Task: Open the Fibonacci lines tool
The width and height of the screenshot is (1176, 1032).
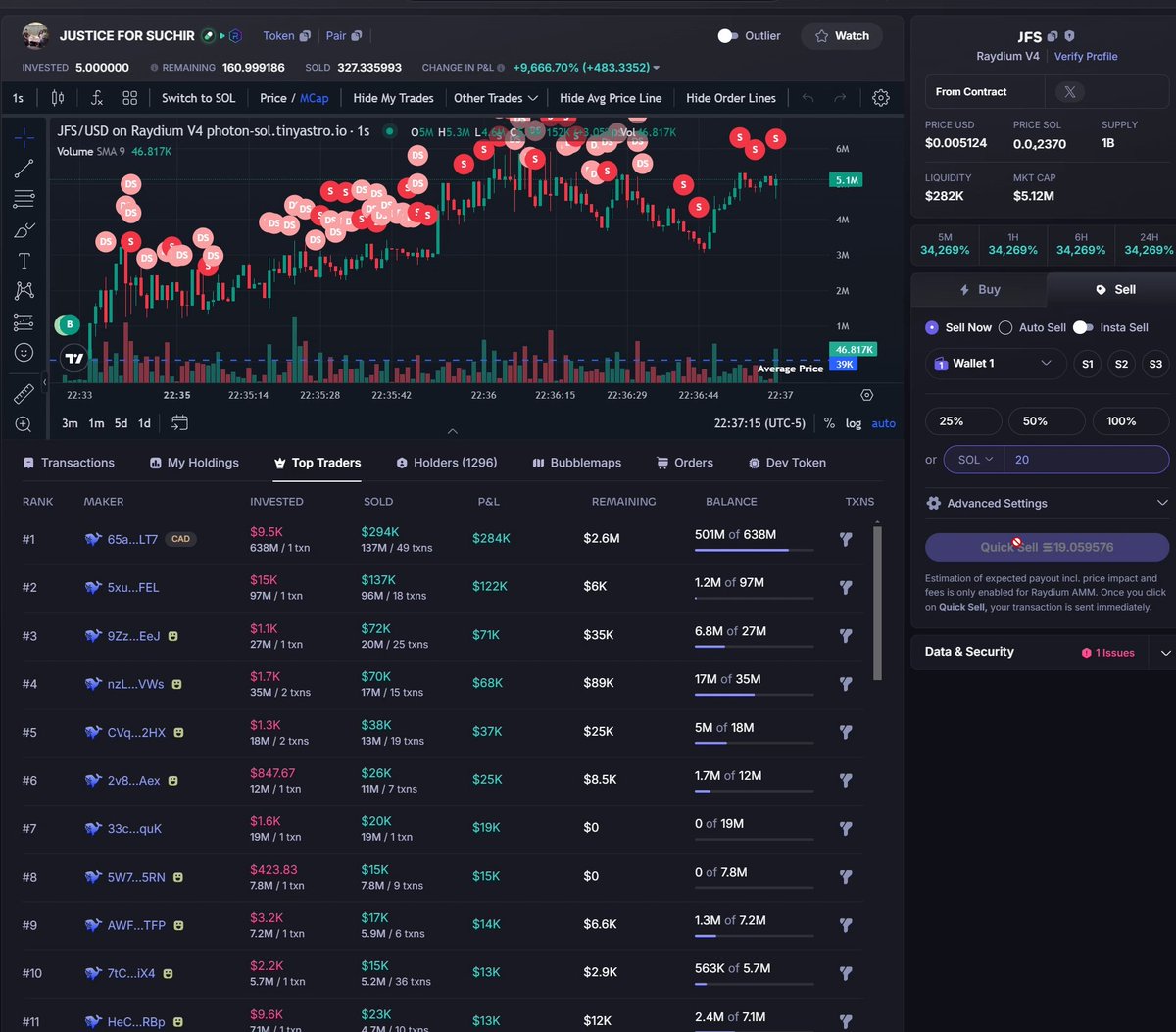Action: pos(24,200)
